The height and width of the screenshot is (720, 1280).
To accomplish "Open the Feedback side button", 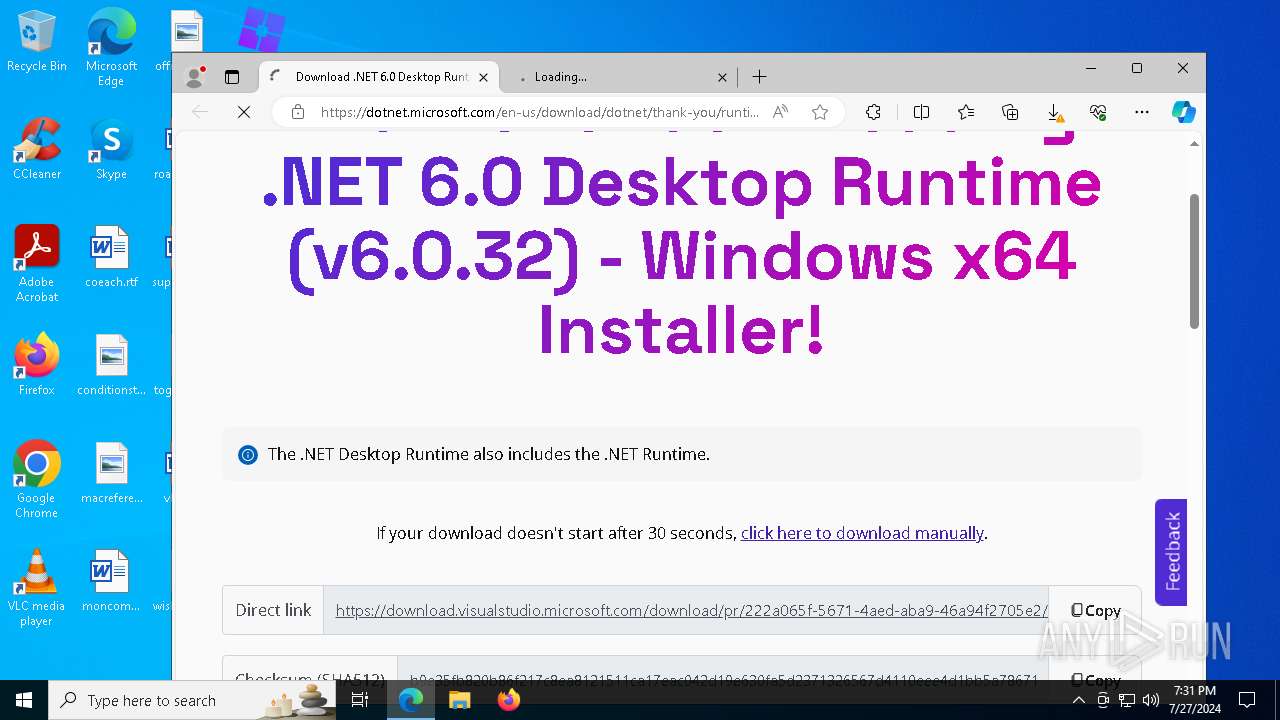I will [x=1171, y=552].
